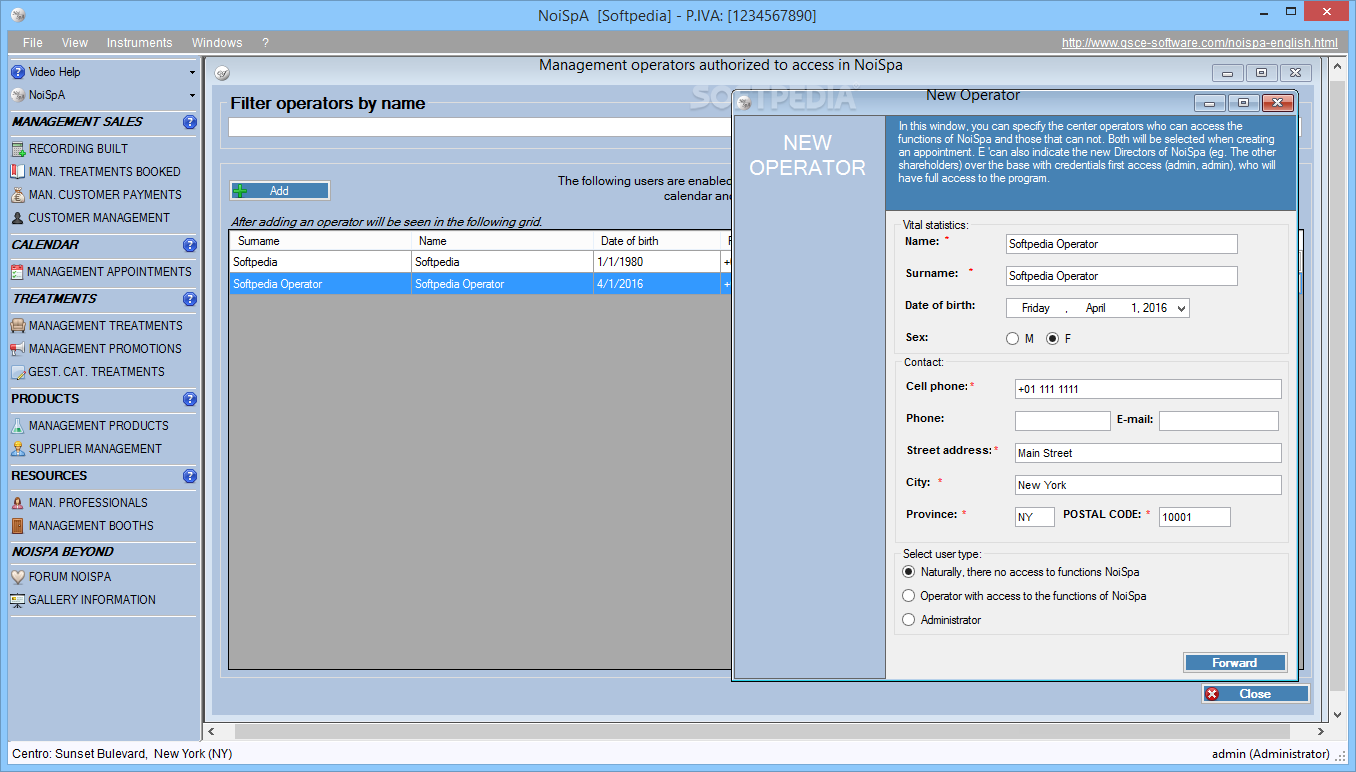Viewport: 1356px width, 772px height.
Task: Open the ? help menu
Action: pyautogui.click(x=265, y=43)
